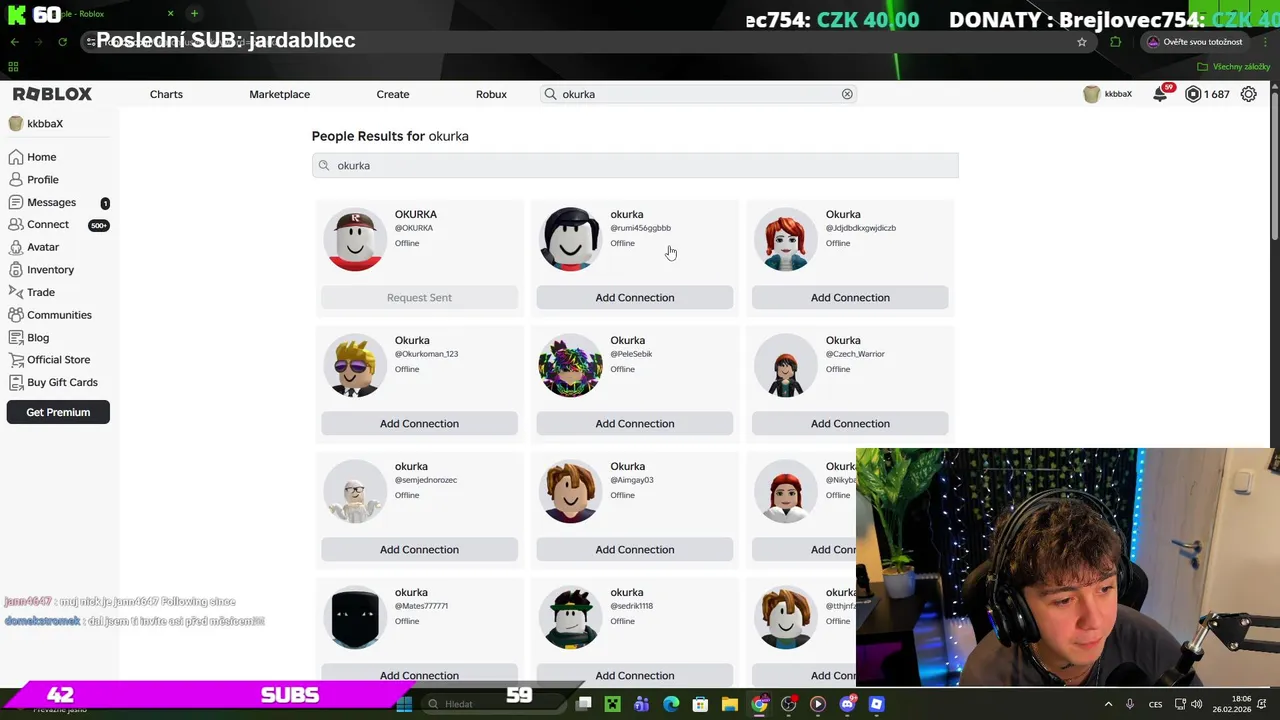This screenshot has width=1280, height=720.
Task: Open the Robux balance icon
Action: 1193,94
